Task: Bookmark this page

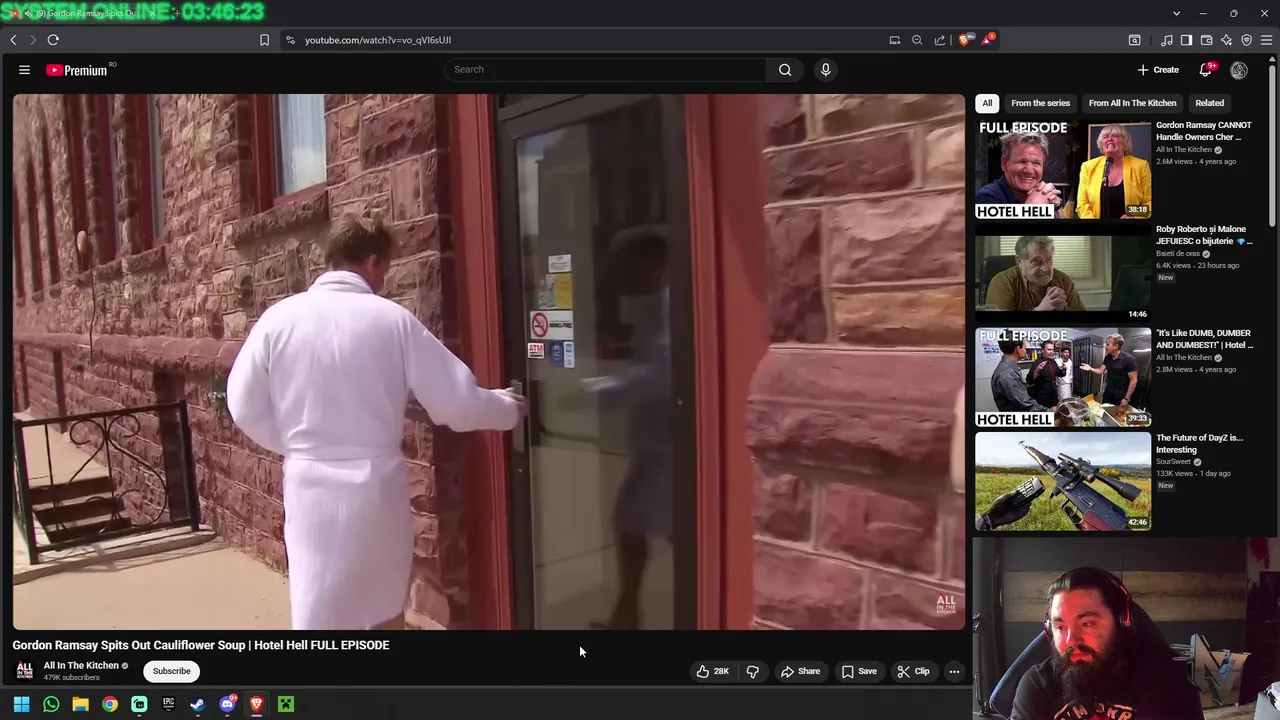Action: point(264,40)
